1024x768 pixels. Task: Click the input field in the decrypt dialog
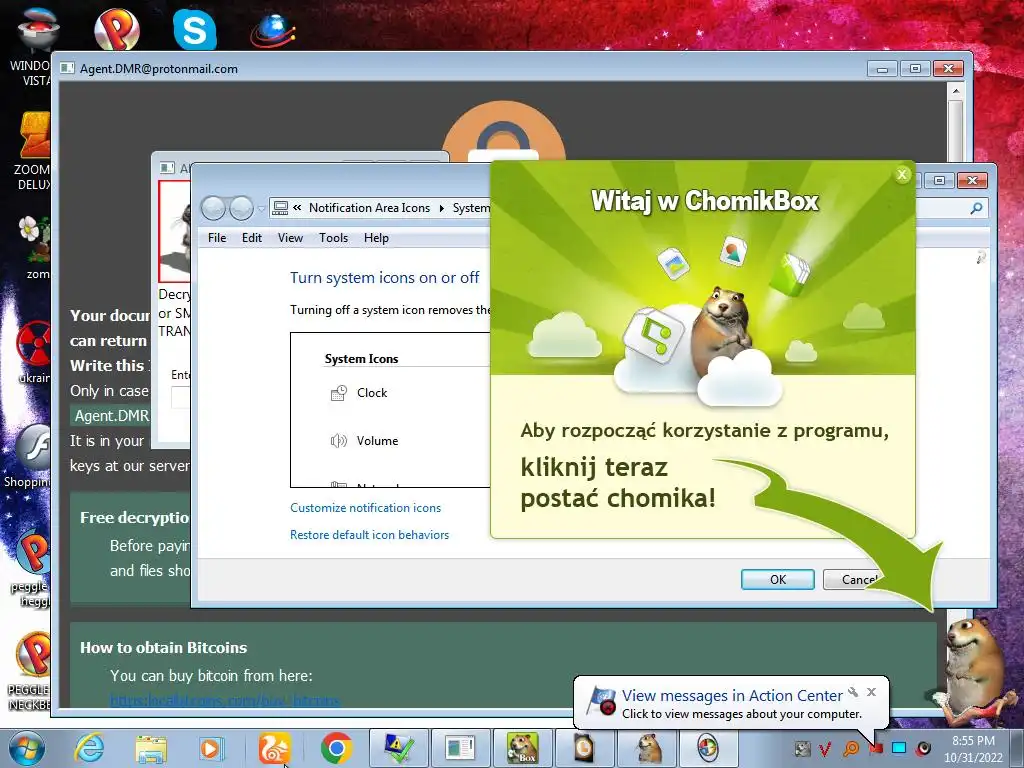coord(181,397)
